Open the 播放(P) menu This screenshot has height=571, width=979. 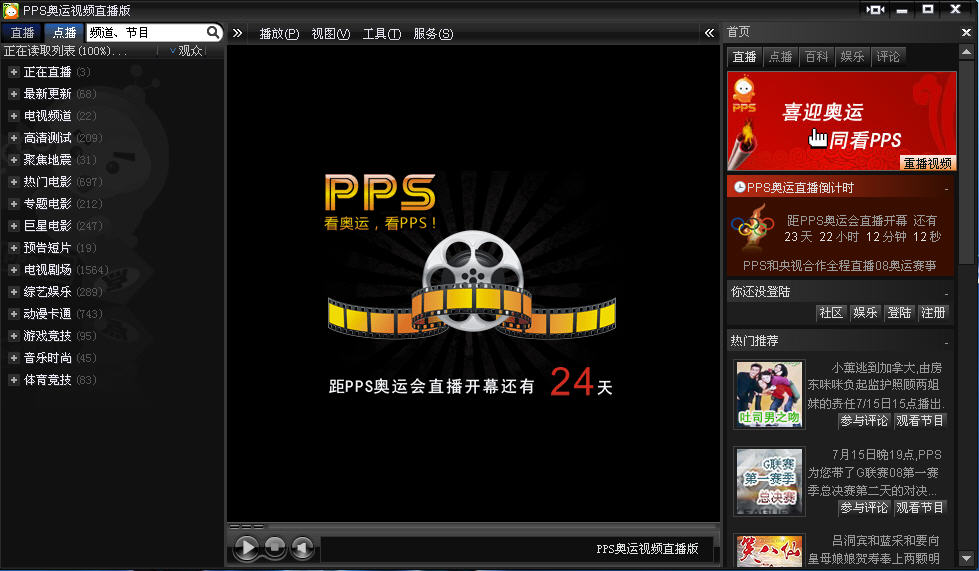tap(279, 34)
